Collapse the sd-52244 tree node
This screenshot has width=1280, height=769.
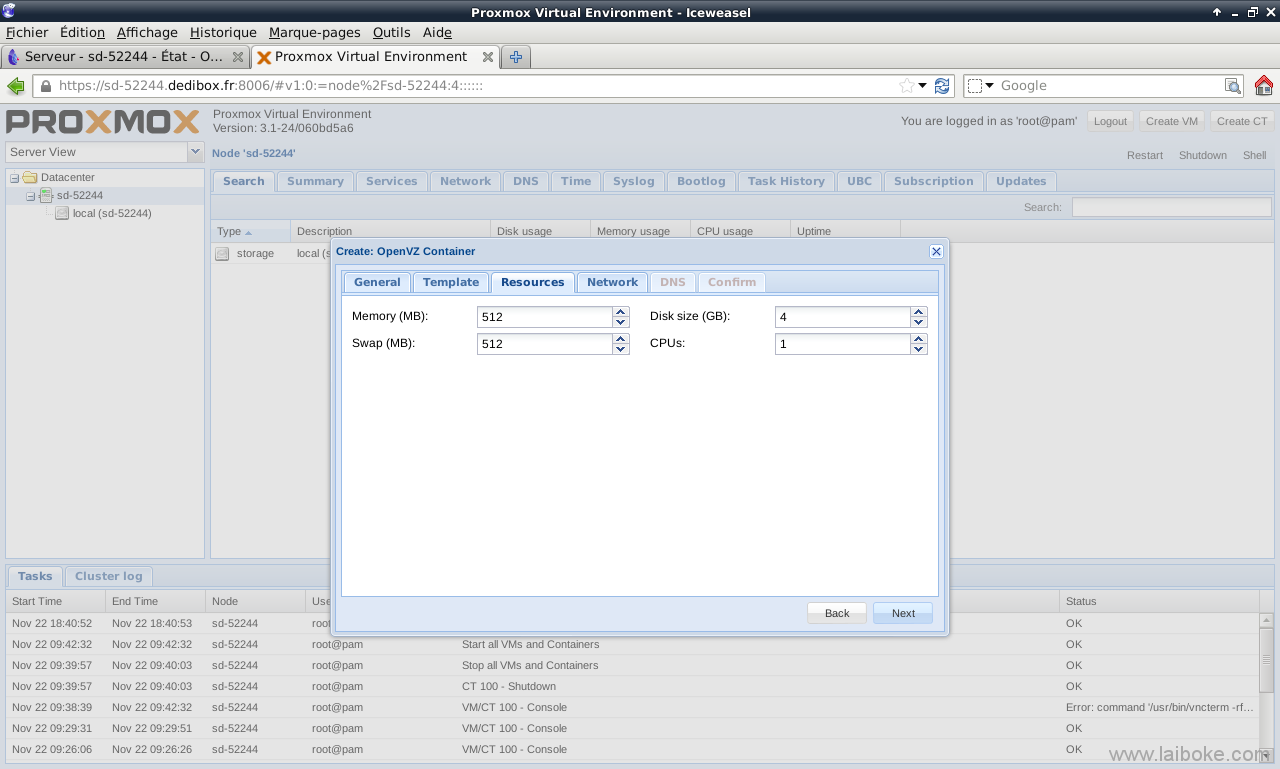point(31,196)
